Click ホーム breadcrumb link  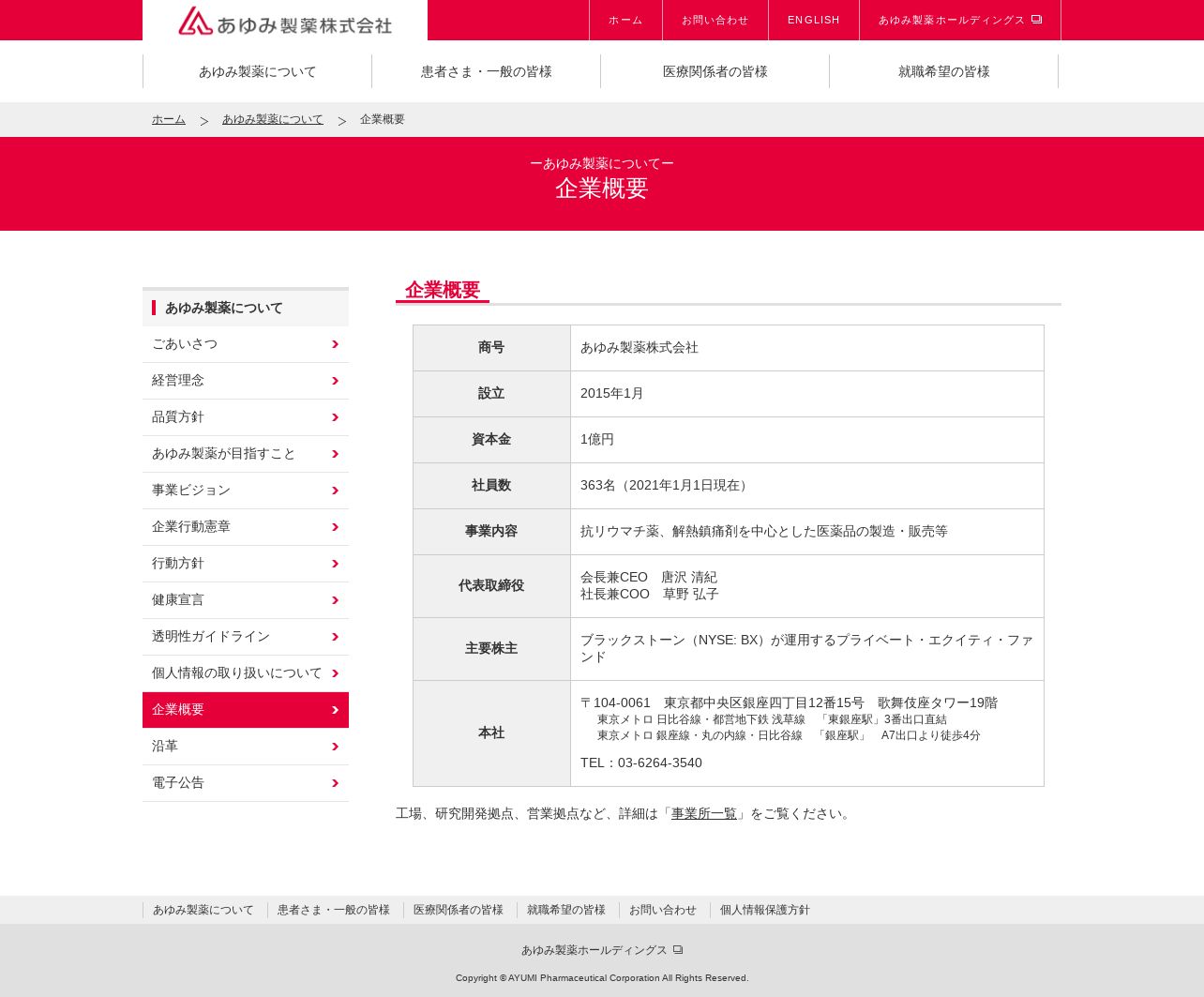(169, 119)
